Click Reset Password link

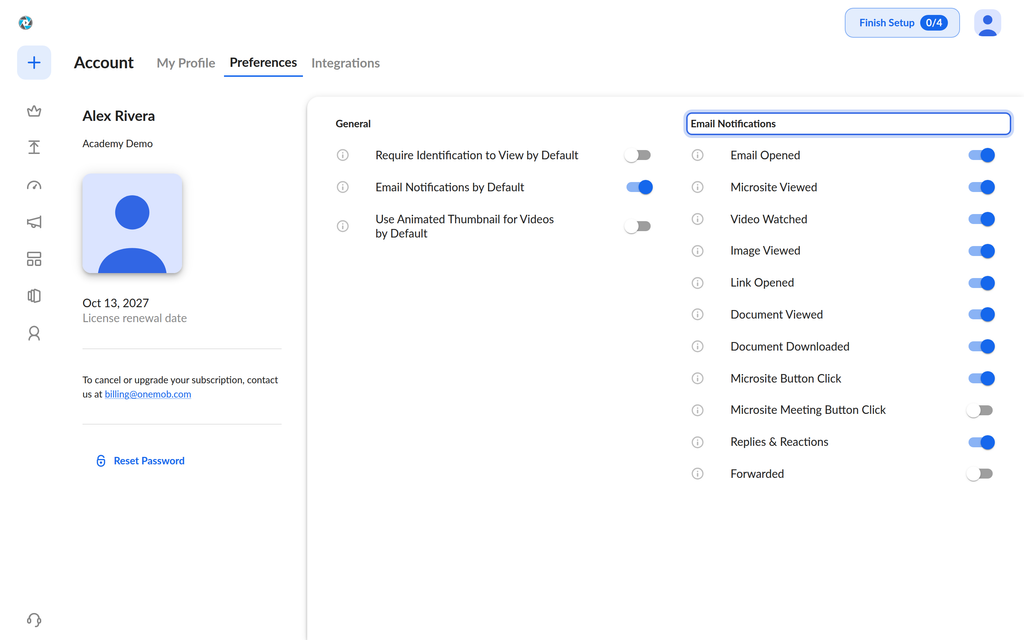pyautogui.click(x=140, y=460)
